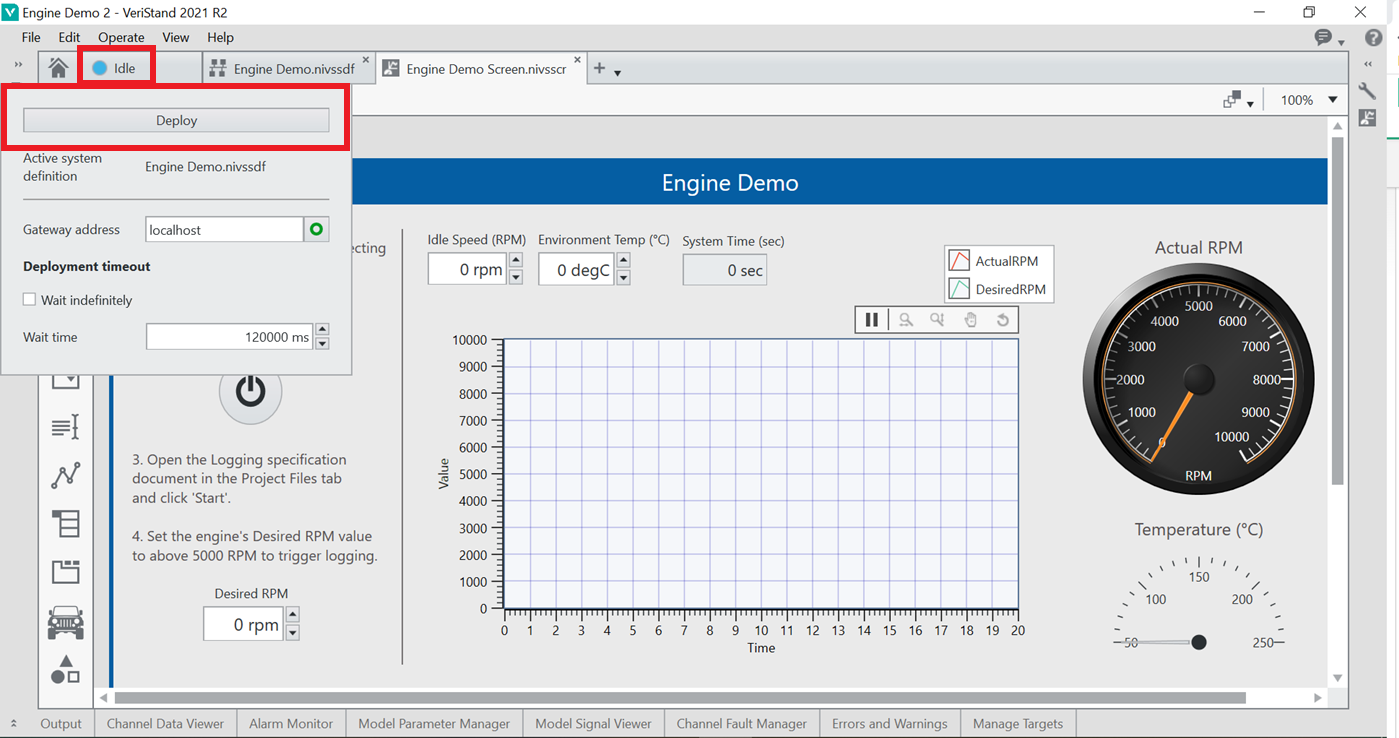Close the Engine Demo Screen.nivsscr tab
The height and width of the screenshot is (738, 1399).
[577, 60]
